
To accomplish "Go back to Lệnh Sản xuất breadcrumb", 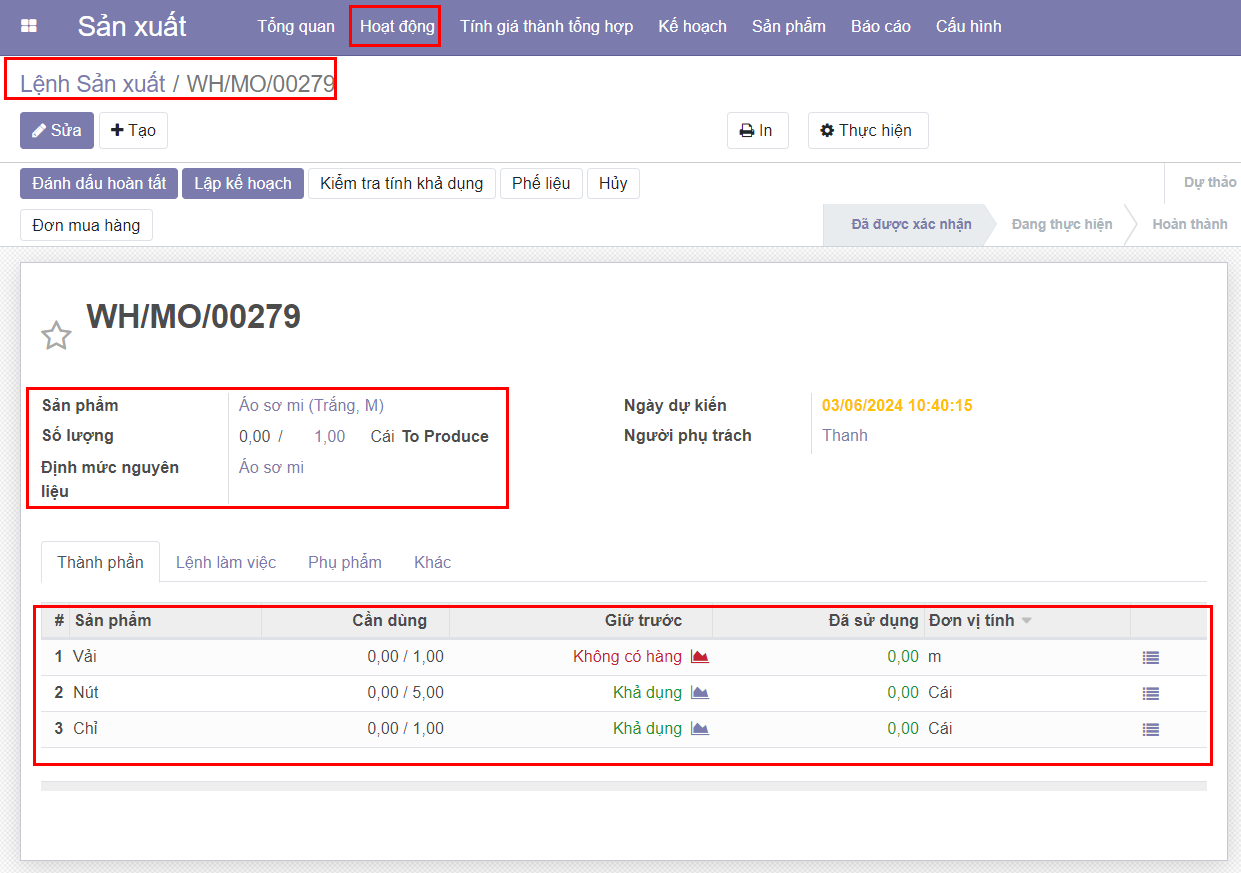I will [92, 84].
